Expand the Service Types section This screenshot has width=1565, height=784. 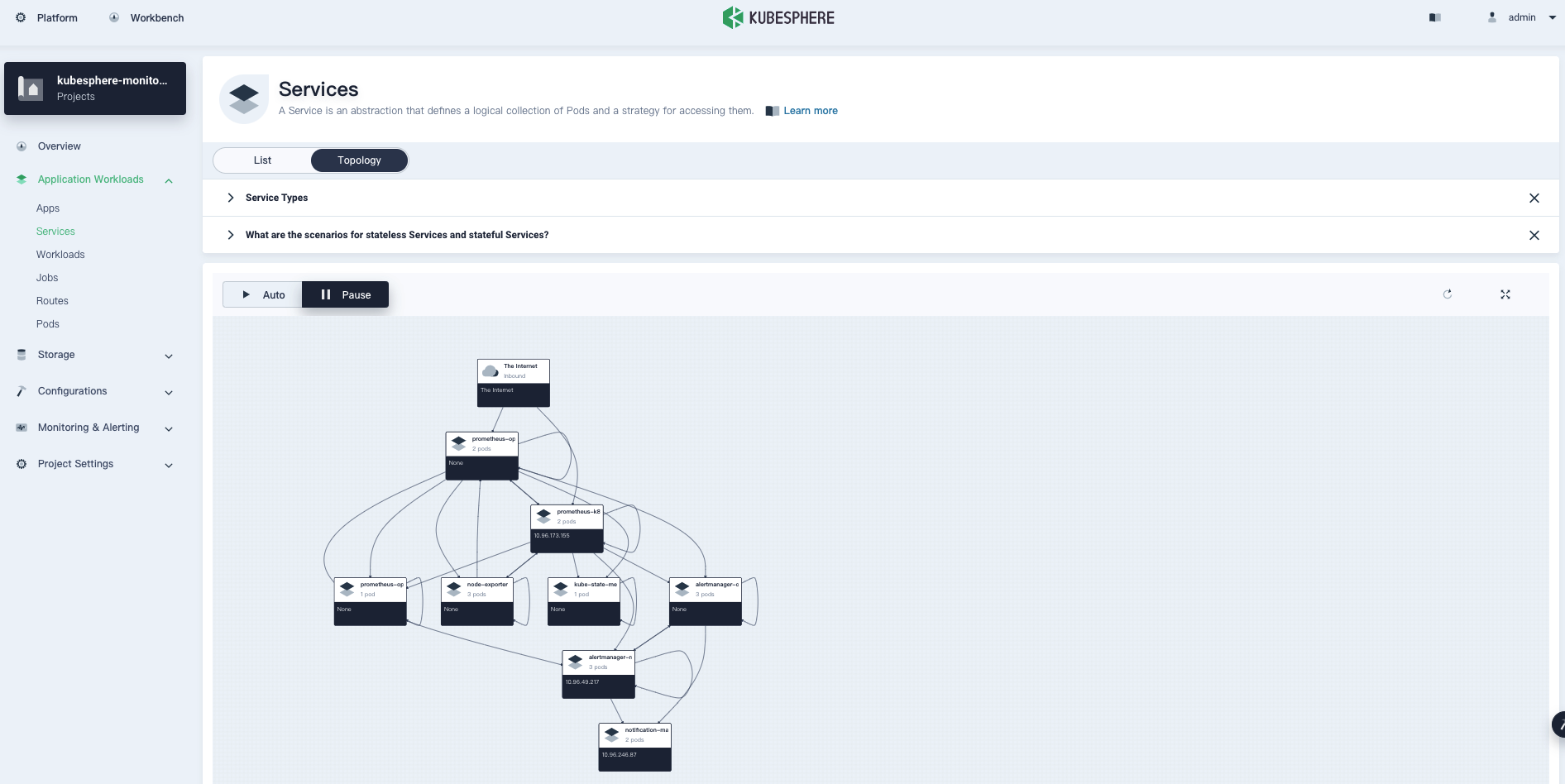point(276,198)
